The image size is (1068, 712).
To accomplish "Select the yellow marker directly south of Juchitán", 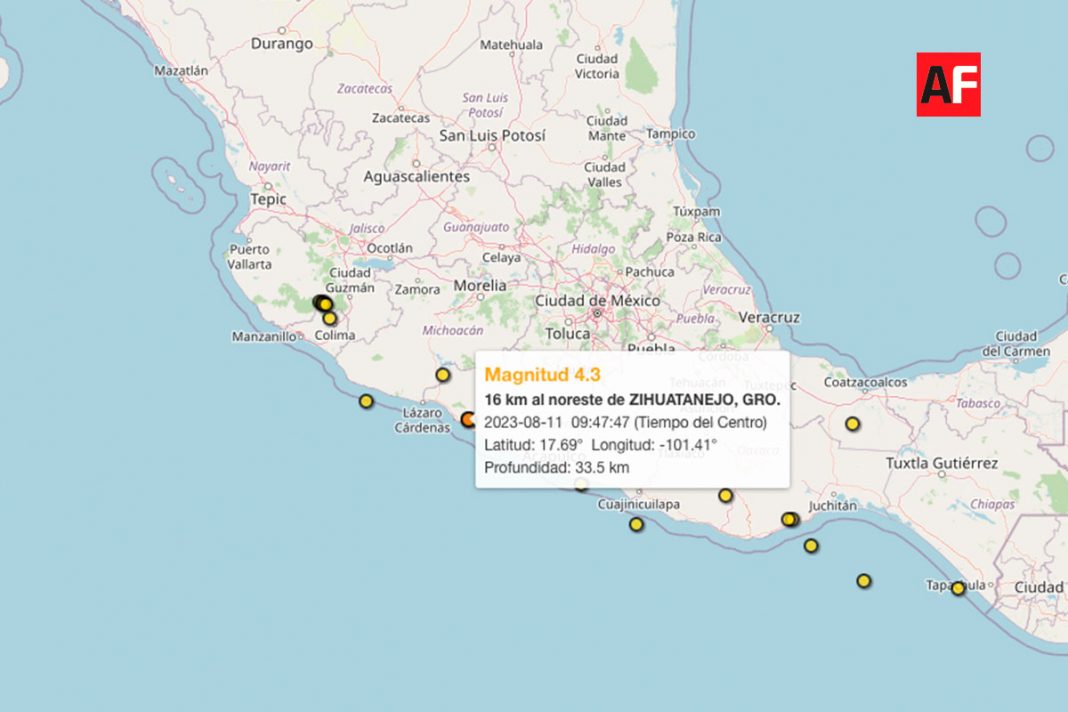I will (x=811, y=546).
